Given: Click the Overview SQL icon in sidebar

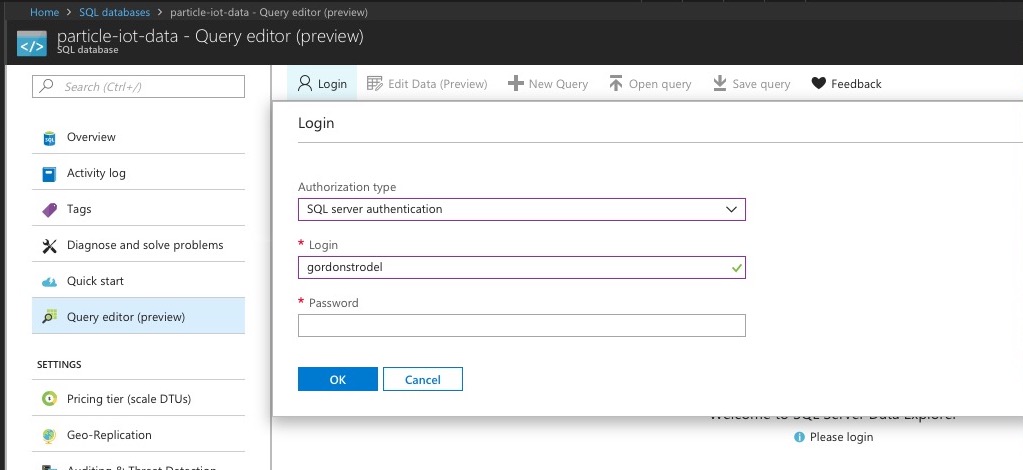Looking at the screenshot, I should point(49,138).
